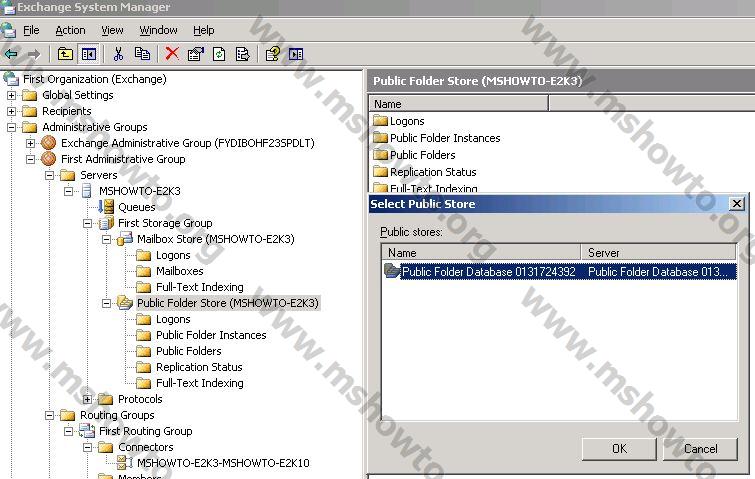Screen dimensions: 755x479
Task: Select Full-Text Indexing under Public Folder Store
Action: pyautogui.click(x=200, y=383)
